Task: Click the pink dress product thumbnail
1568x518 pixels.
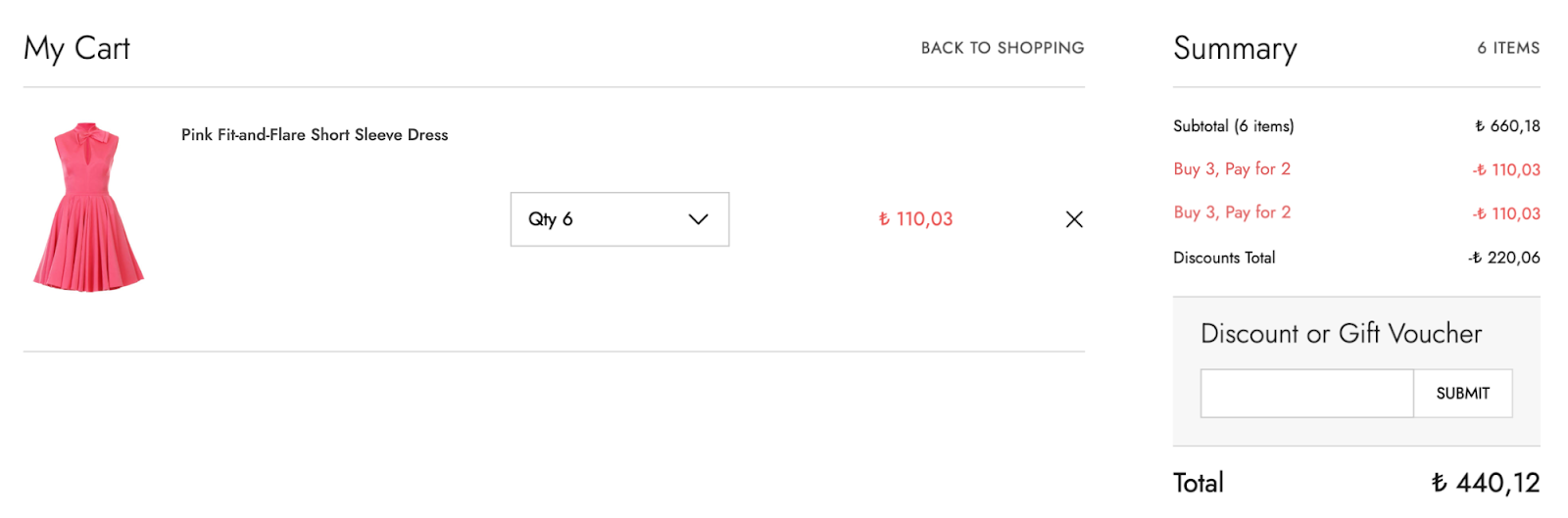Action: pyautogui.click(x=88, y=208)
